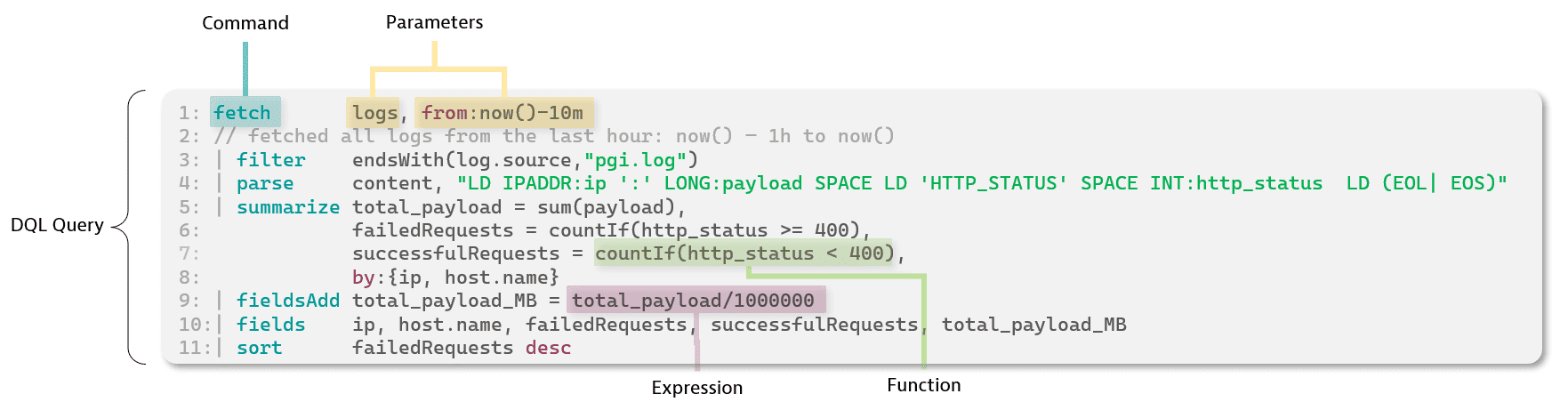1568x410 pixels.
Task: Click "ip, host.name," on line 10
Action: 432,325
